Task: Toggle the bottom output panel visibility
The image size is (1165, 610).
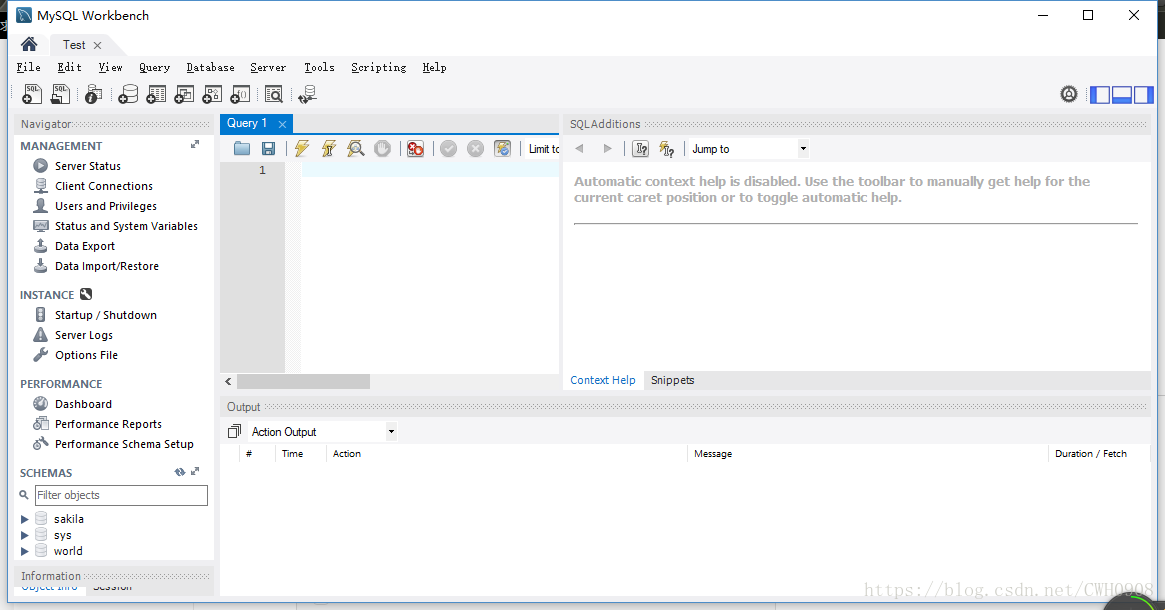Action: (x=1122, y=94)
